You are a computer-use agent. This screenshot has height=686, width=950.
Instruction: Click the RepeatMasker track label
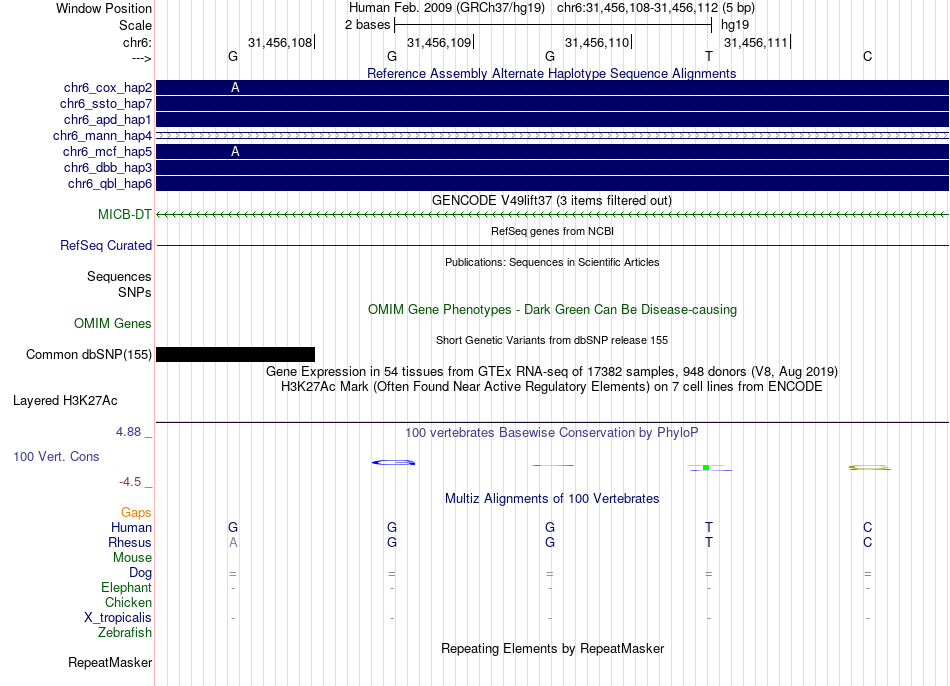[x=110, y=663]
